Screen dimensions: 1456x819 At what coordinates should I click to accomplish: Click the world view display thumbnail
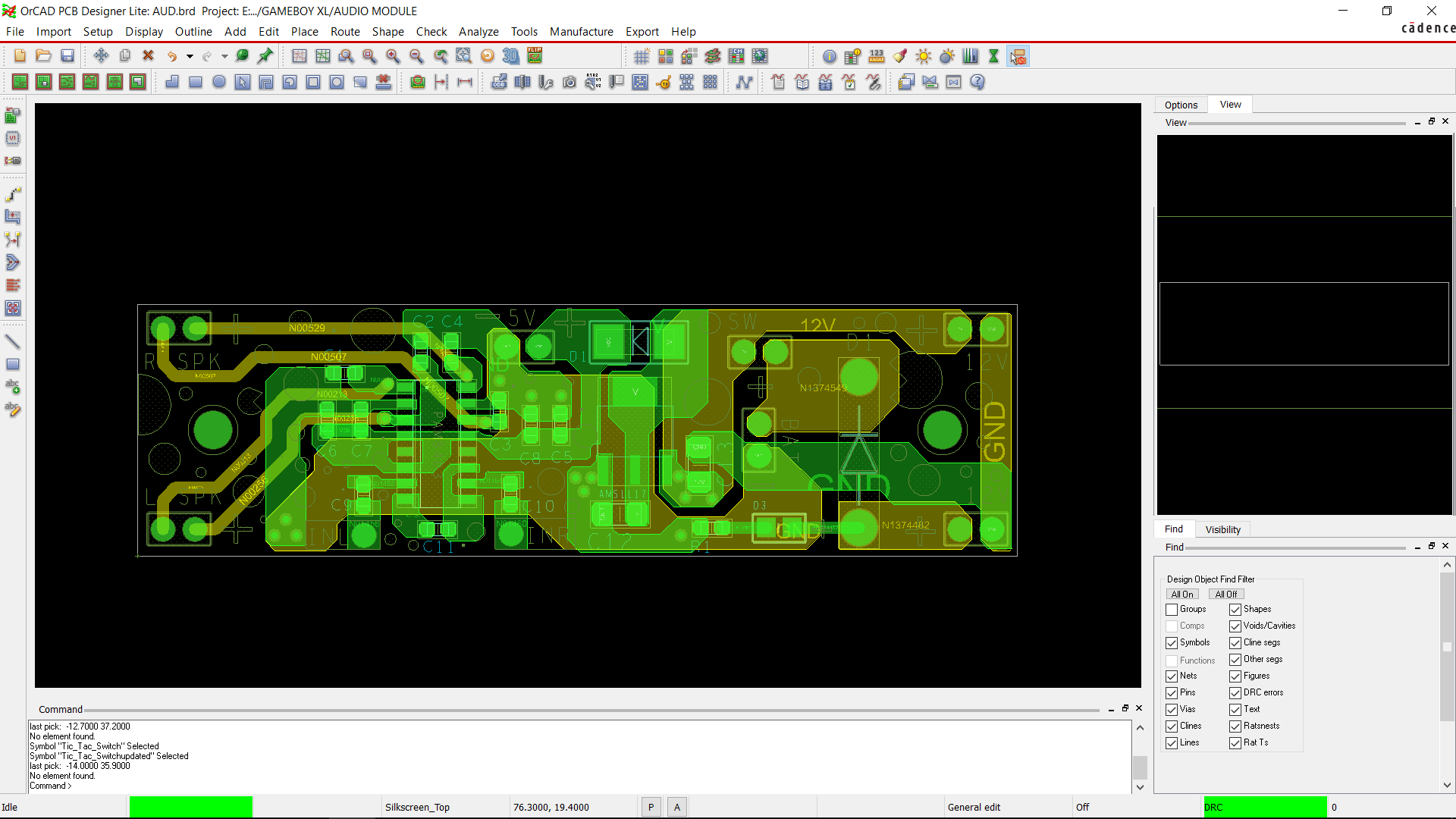coord(1304,325)
